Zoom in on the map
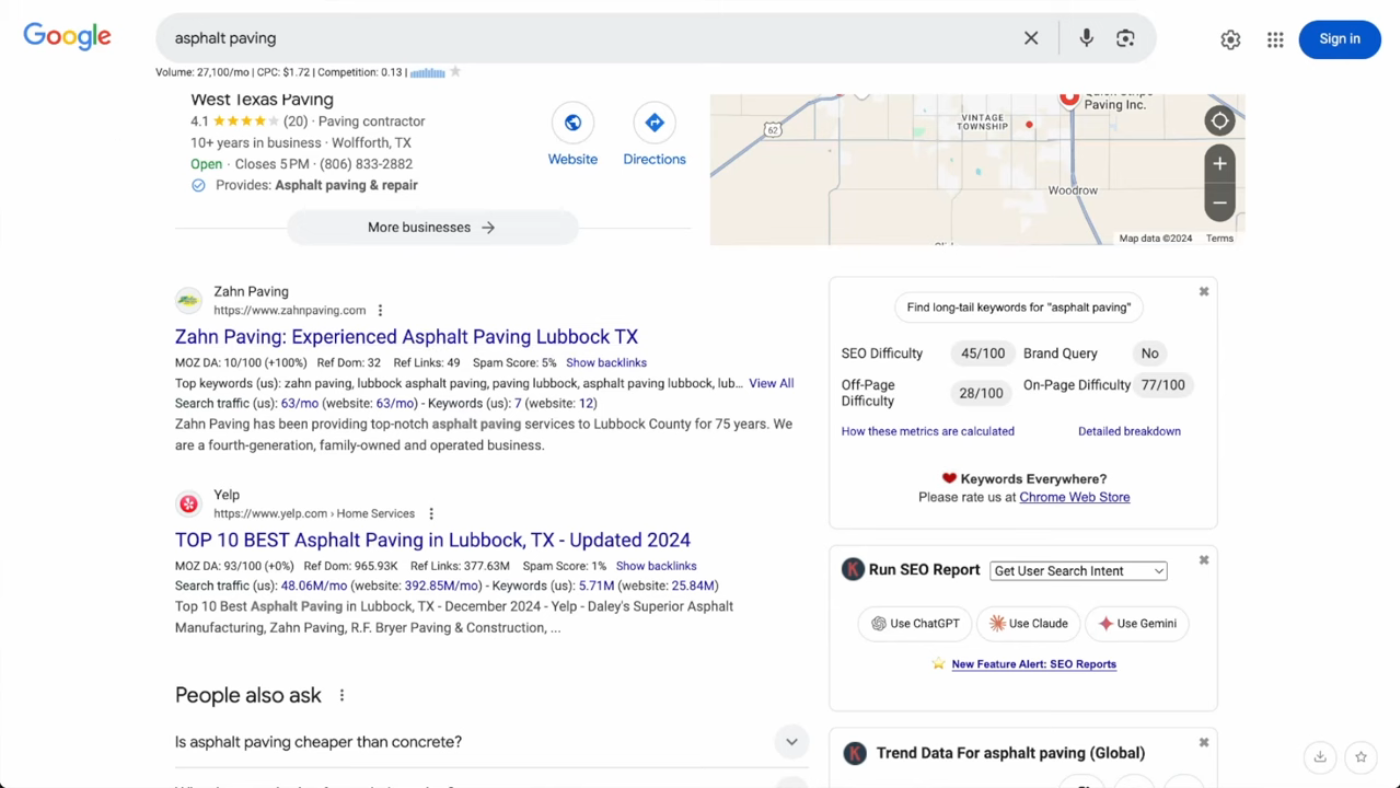 point(1219,164)
